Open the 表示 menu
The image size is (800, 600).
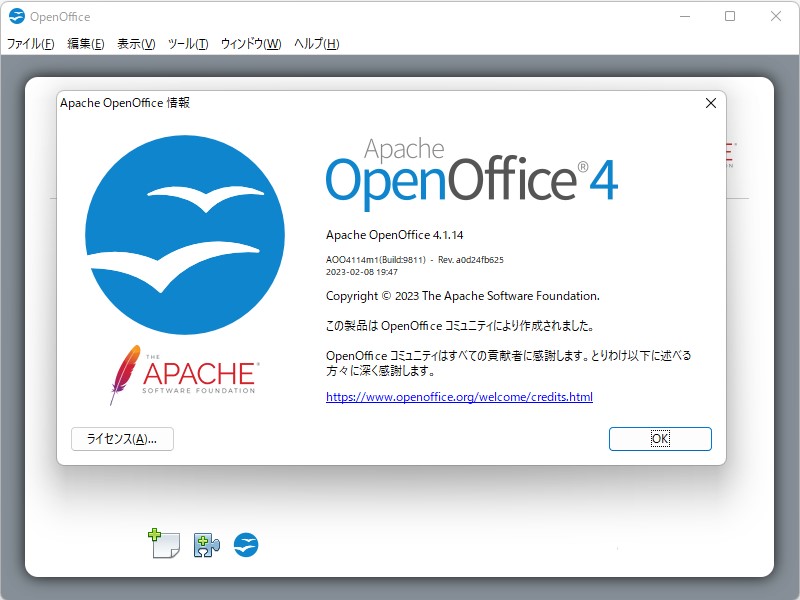coord(133,44)
